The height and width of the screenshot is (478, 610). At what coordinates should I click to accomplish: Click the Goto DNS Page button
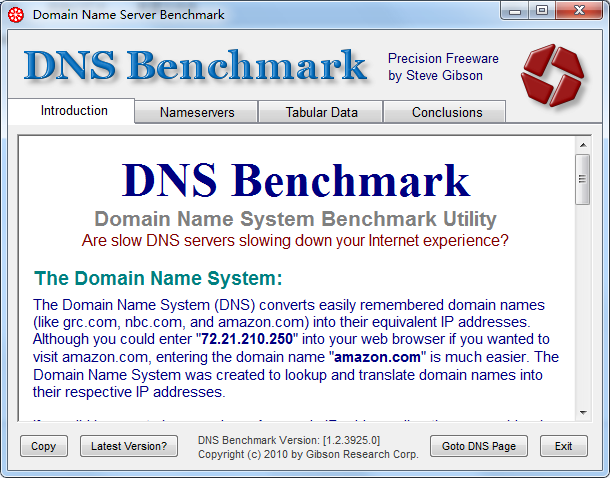coord(479,446)
